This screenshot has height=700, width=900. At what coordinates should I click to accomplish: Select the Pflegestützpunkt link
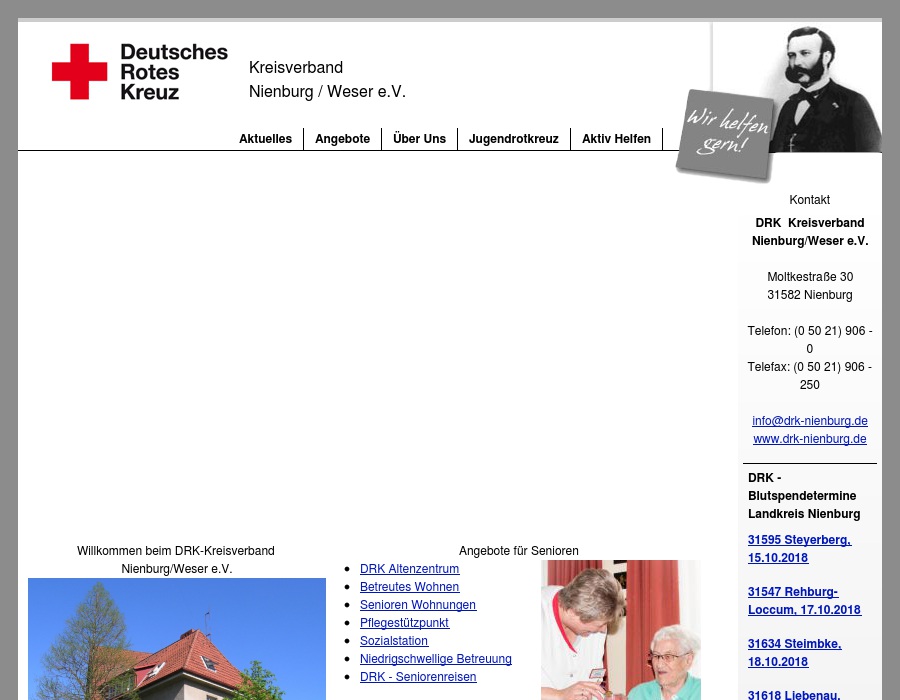[x=404, y=622]
